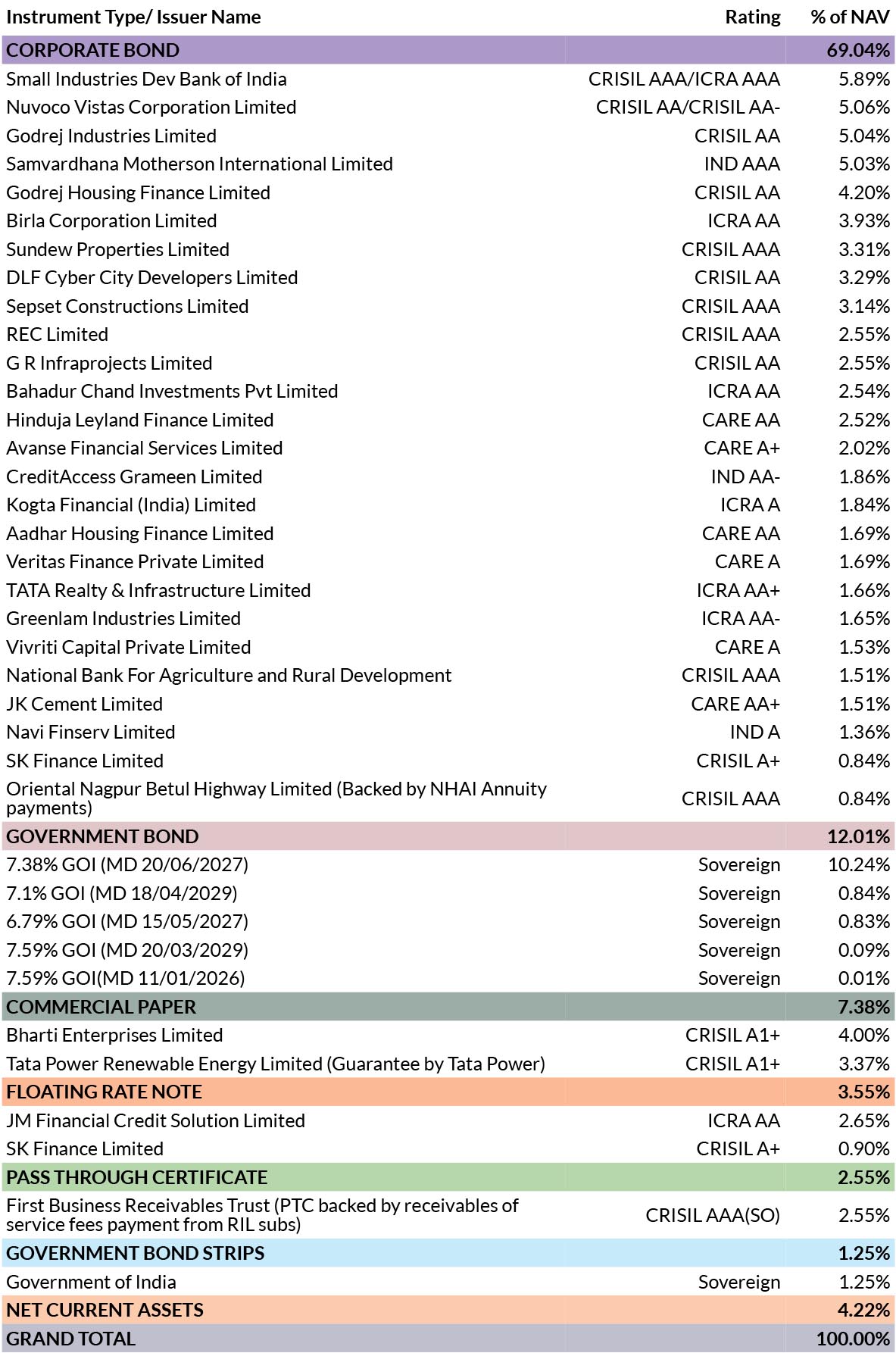Select the GRAND TOTAL row
This screenshot has width=896, height=1353.
[x=448, y=1339]
